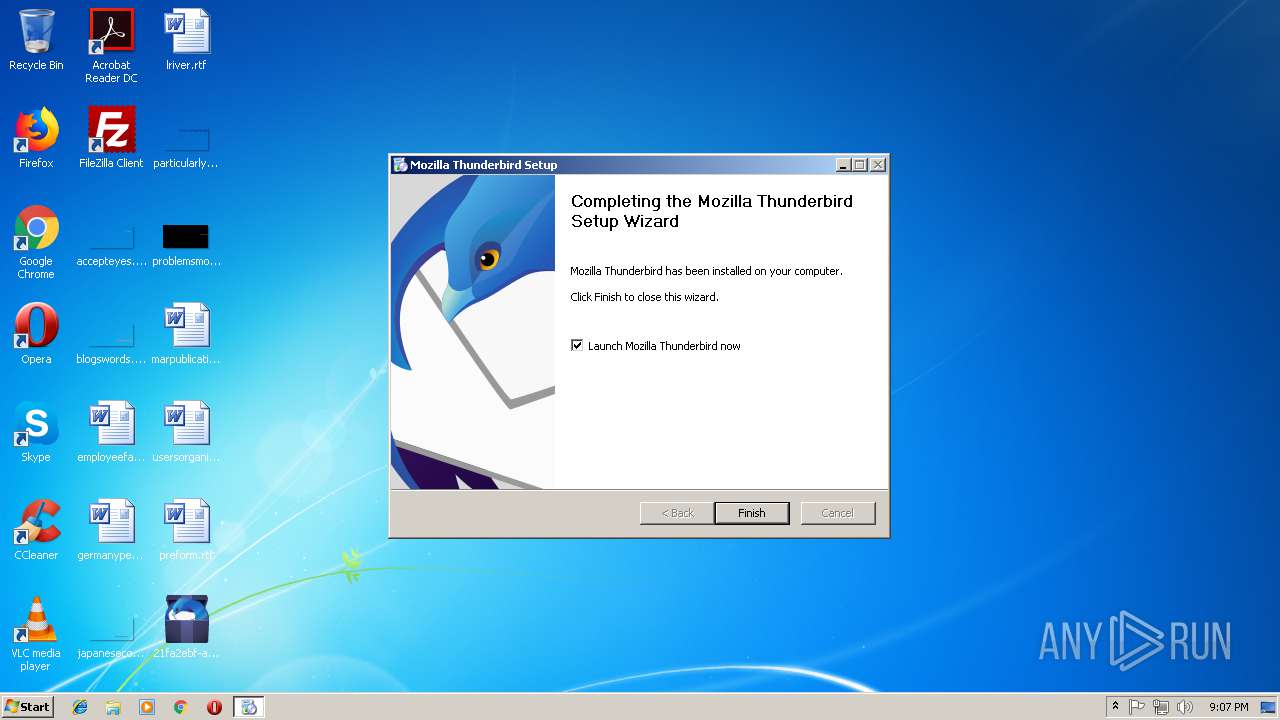Select the usersorgani... Word document
This screenshot has width=1280, height=720.
pos(186,432)
